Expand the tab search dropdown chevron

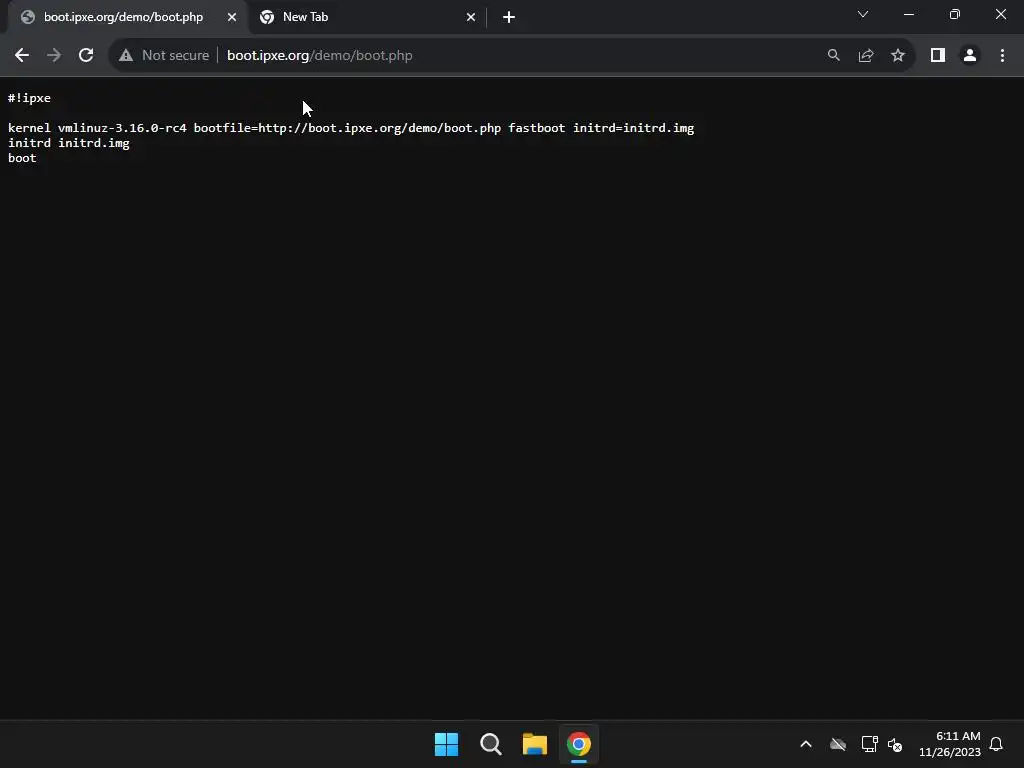point(863,14)
